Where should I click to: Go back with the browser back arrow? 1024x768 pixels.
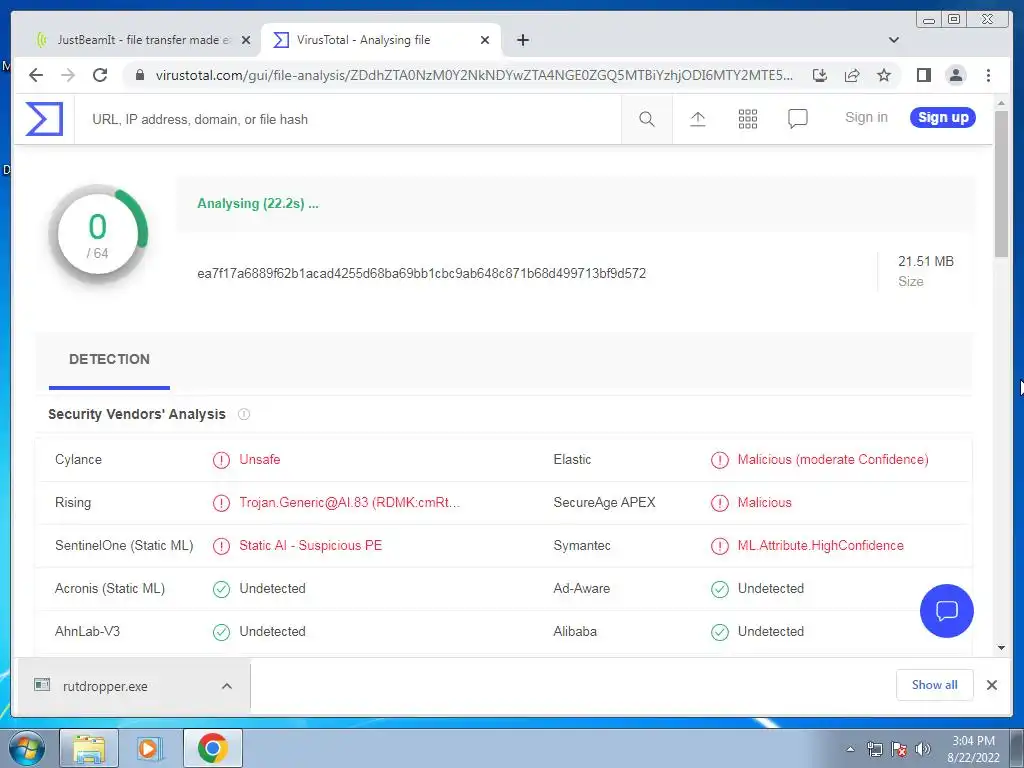point(36,75)
